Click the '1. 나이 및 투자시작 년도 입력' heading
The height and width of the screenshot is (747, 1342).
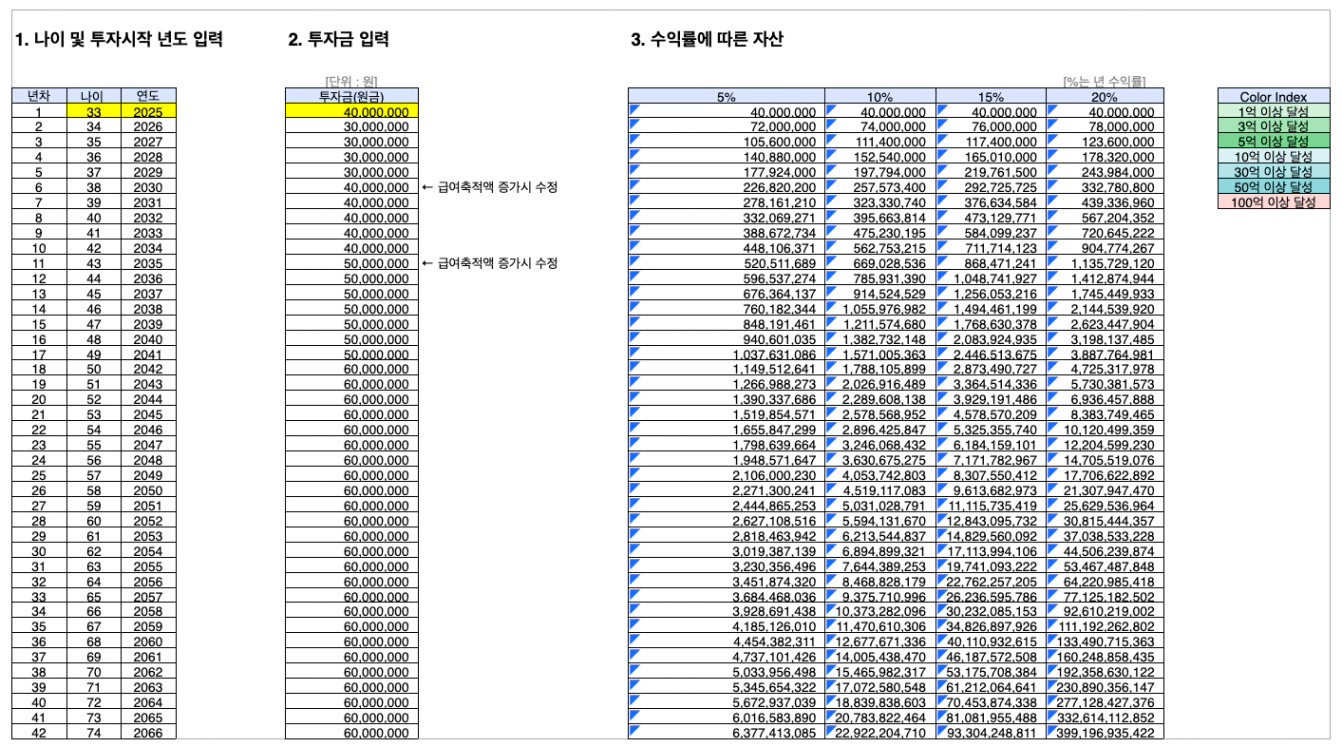coord(118,40)
